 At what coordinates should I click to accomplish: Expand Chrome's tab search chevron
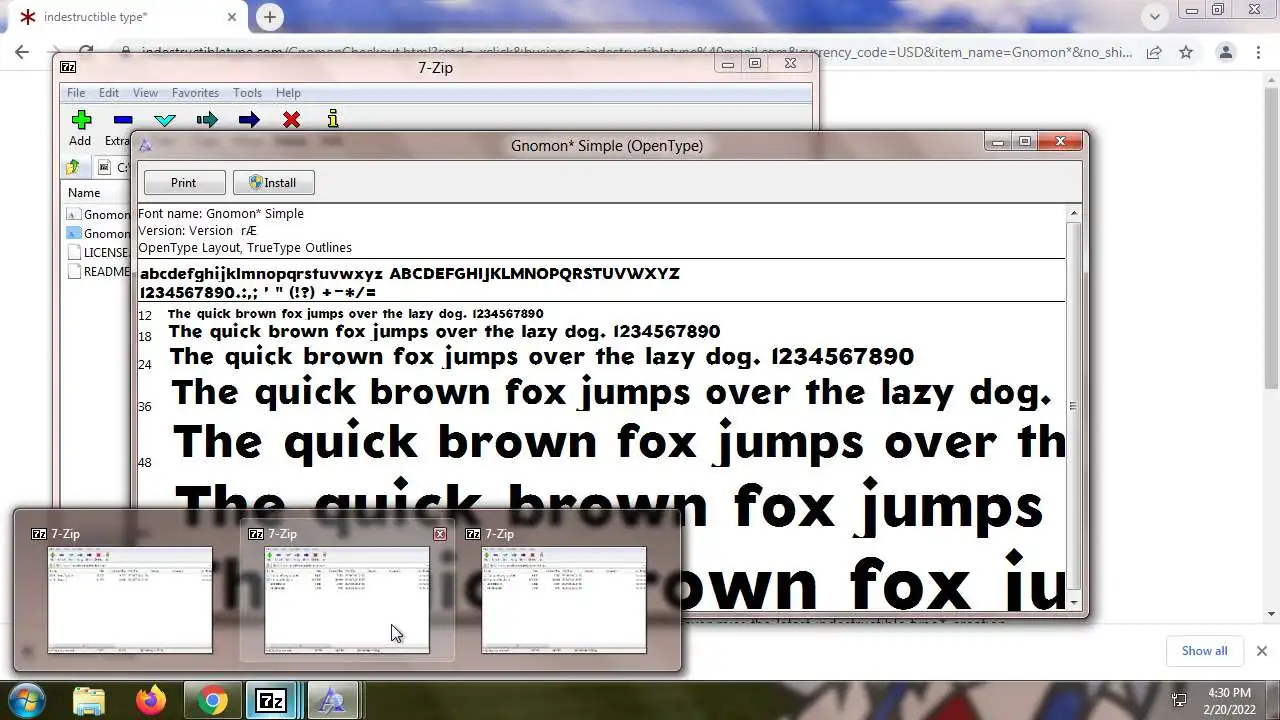click(x=1155, y=16)
